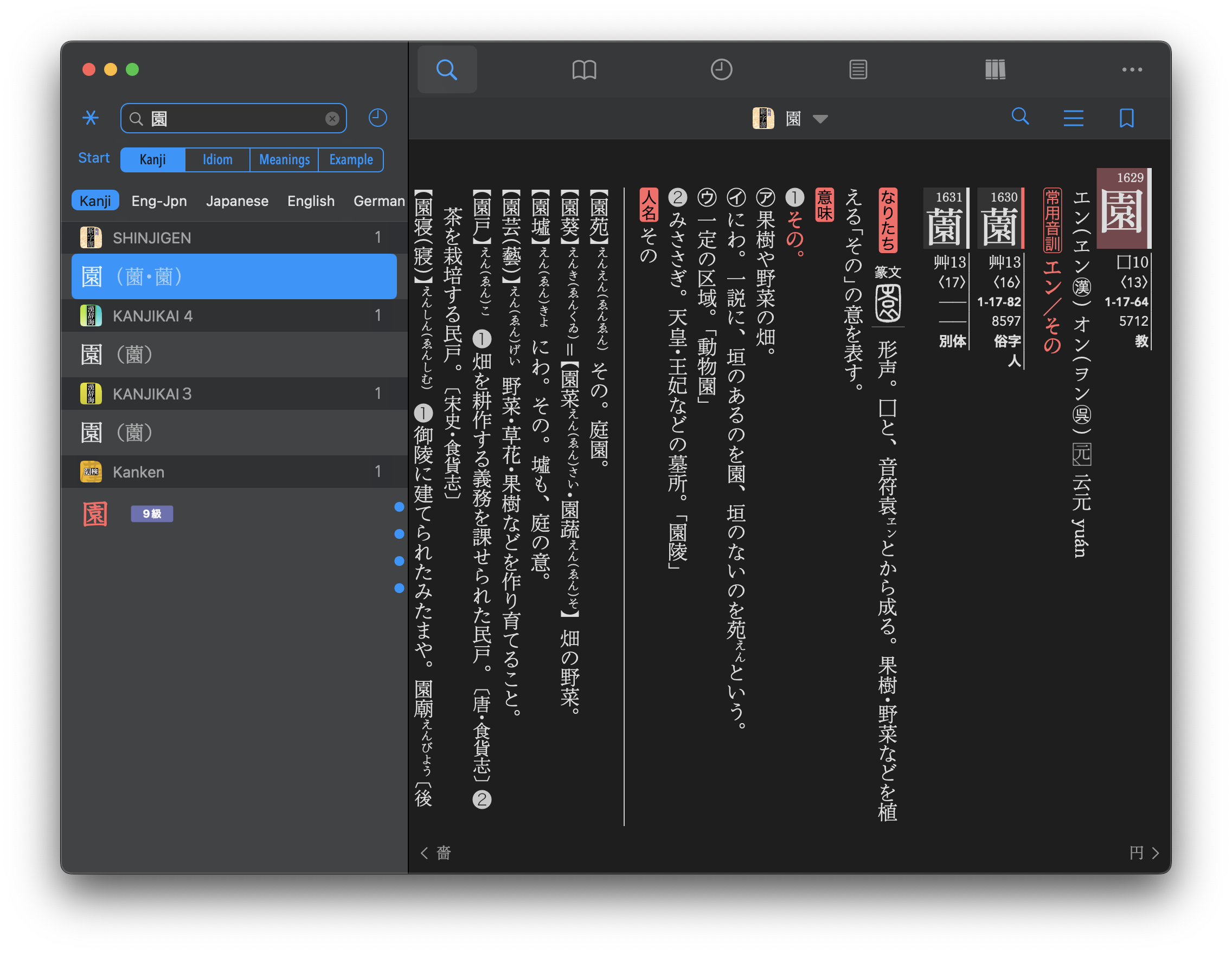Screen dimensions: 1232x954
Task: Open the book reading tab icon
Action: [x=584, y=70]
